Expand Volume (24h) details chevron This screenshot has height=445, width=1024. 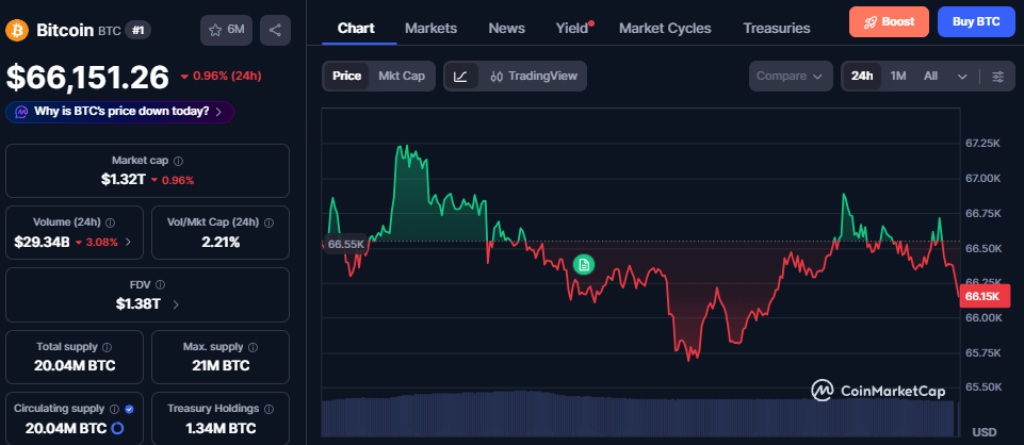point(128,242)
